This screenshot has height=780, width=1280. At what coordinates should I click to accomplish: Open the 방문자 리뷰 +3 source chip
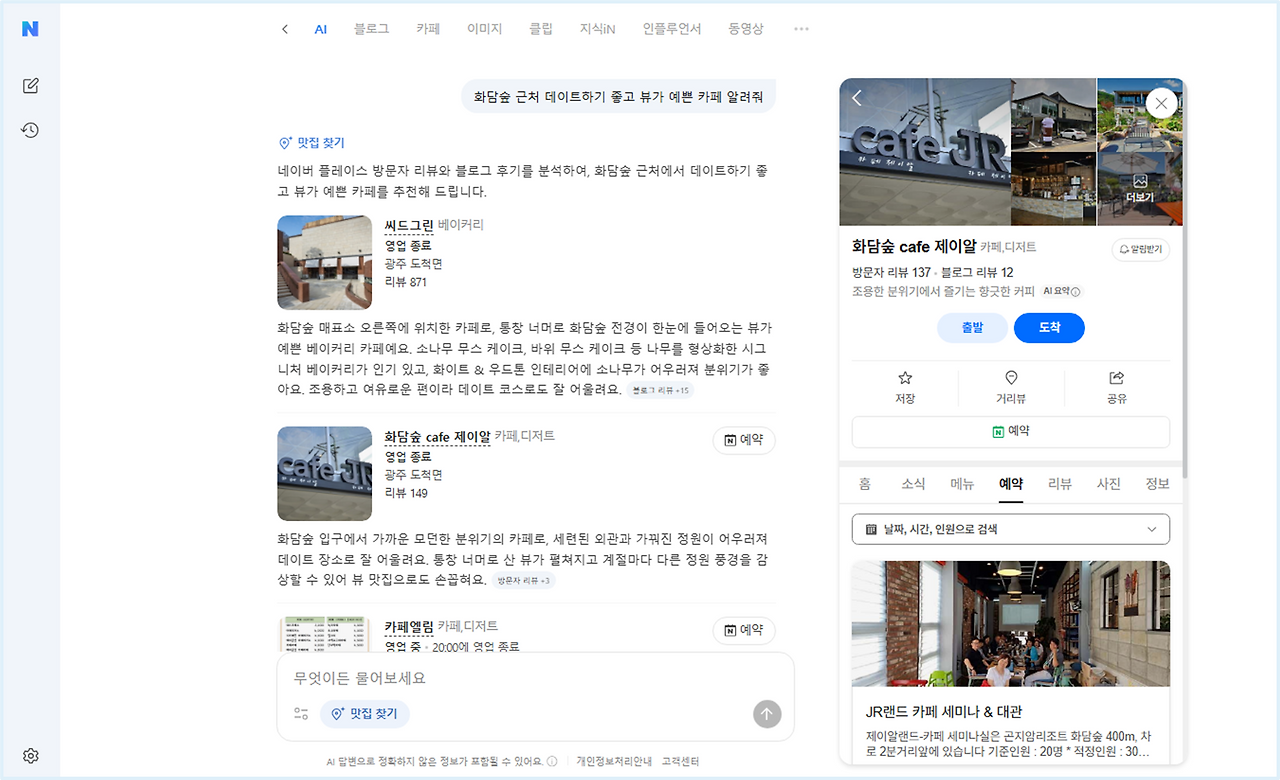pyautogui.click(x=524, y=580)
